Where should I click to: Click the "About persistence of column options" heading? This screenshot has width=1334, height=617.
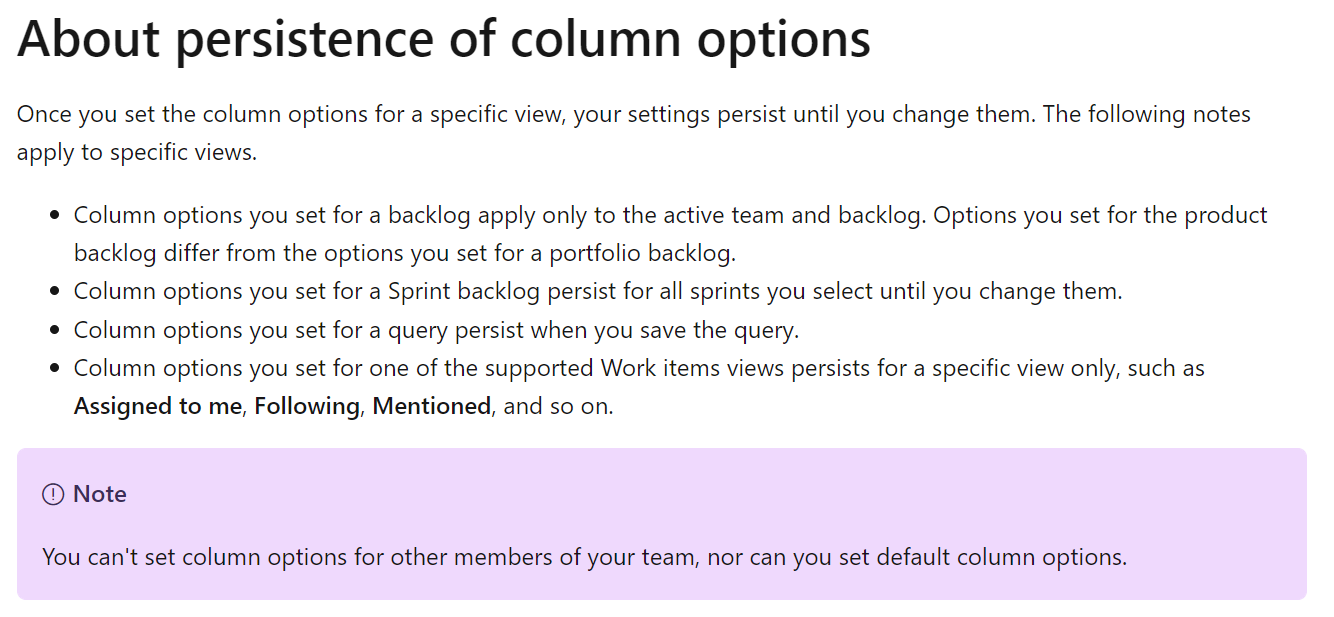click(x=444, y=39)
